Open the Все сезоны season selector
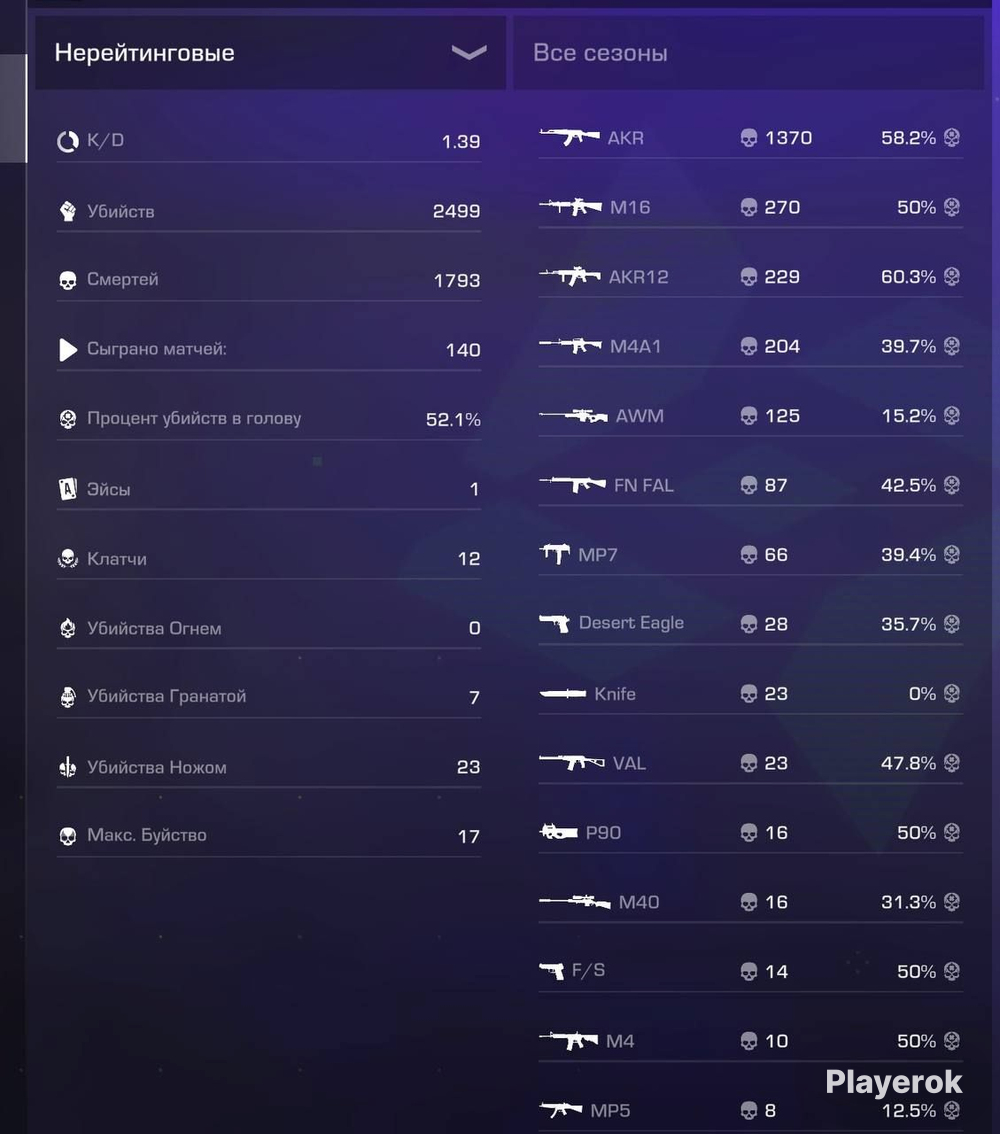The image size is (1000, 1134). pyautogui.click(x=748, y=53)
